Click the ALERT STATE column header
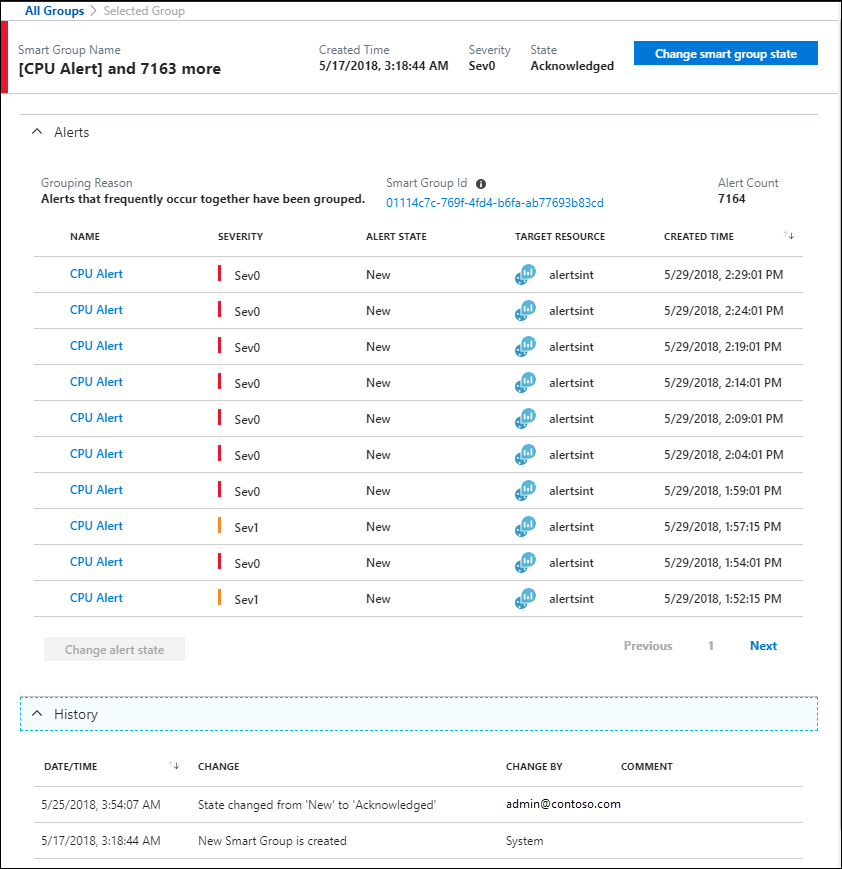 click(x=396, y=237)
